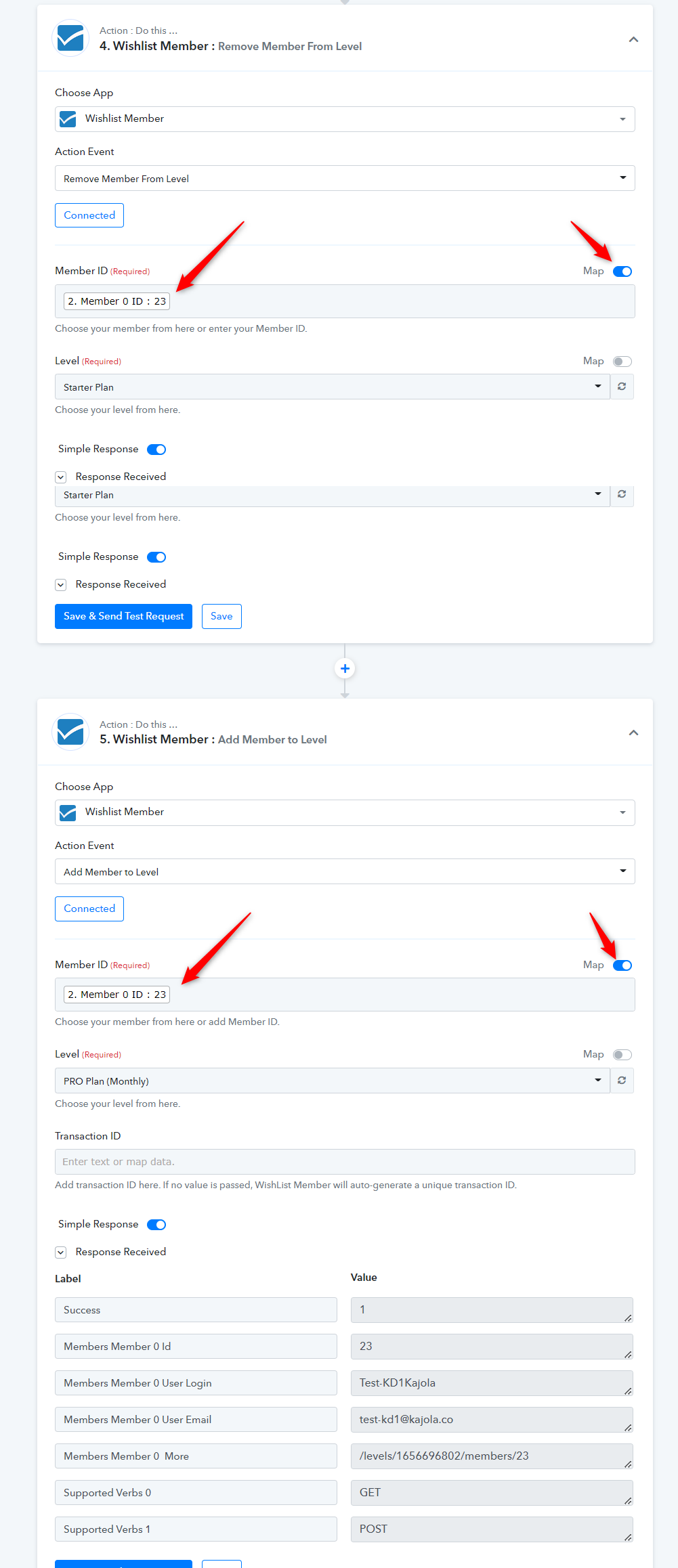Add a step with plus icon between actions
678x1568 pixels.
[x=345, y=669]
